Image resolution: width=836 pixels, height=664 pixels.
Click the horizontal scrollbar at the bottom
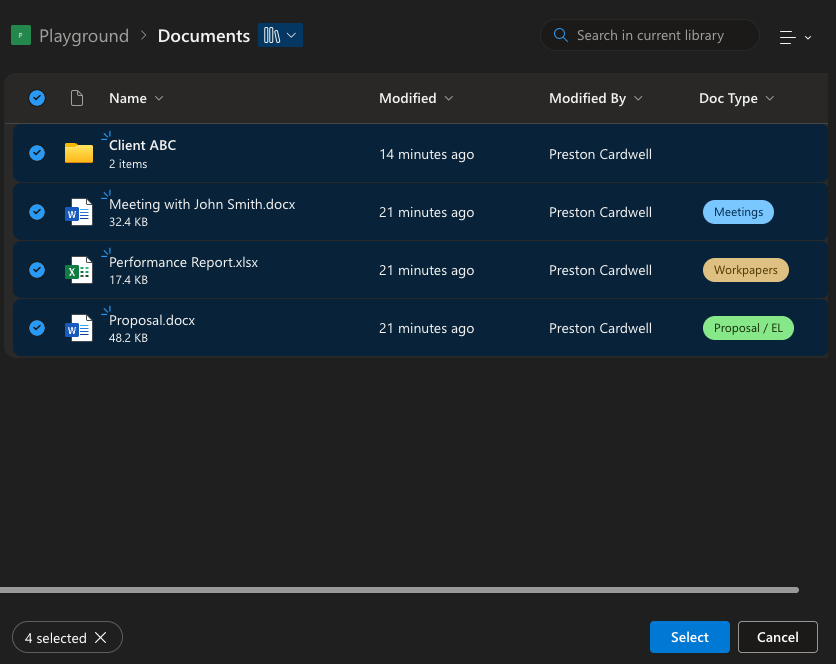[400, 590]
